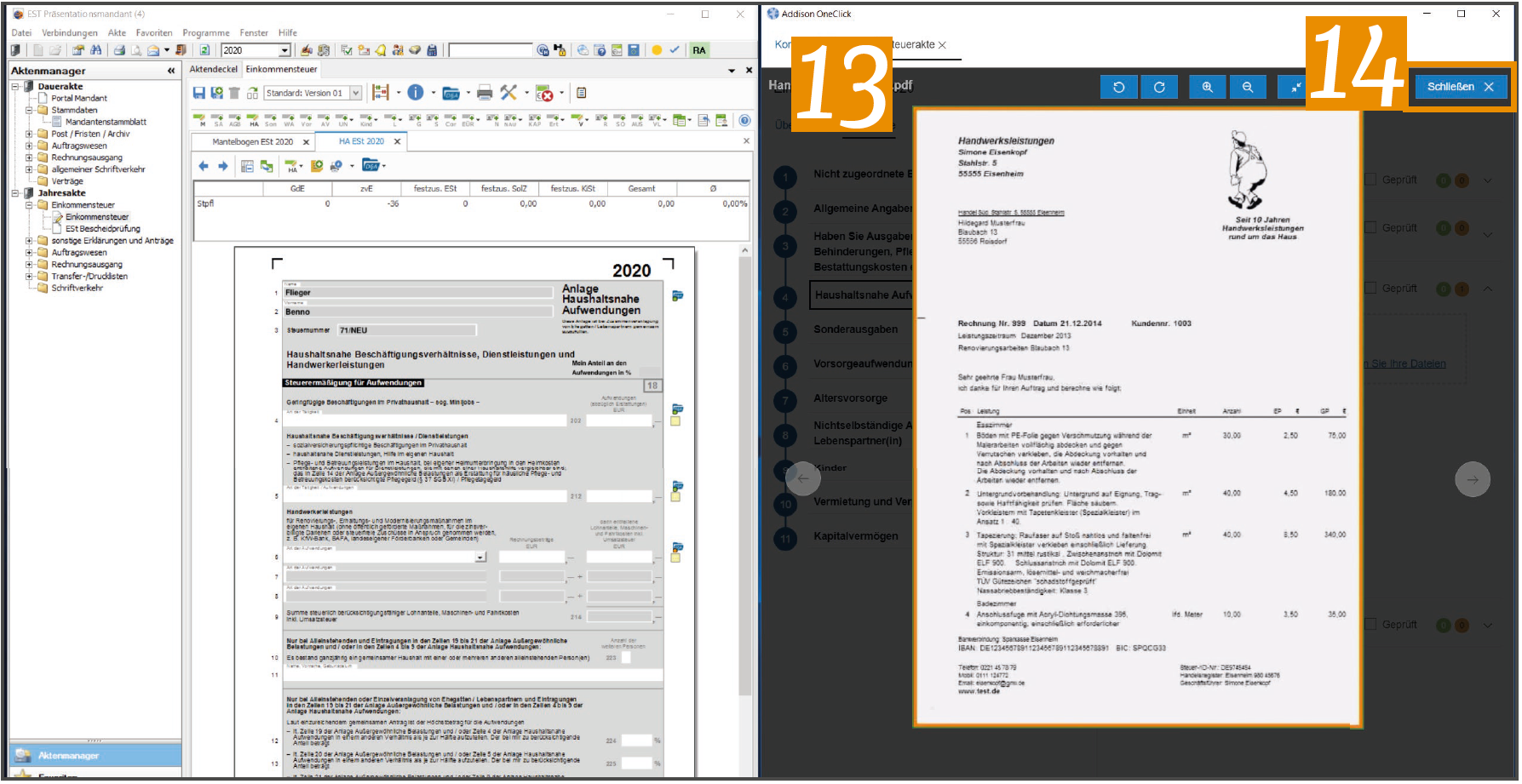The width and height of the screenshot is (1522, 784).
Task: Click the RA button in main toolbar
Action: pyautogui.click(x=699, y=50)
